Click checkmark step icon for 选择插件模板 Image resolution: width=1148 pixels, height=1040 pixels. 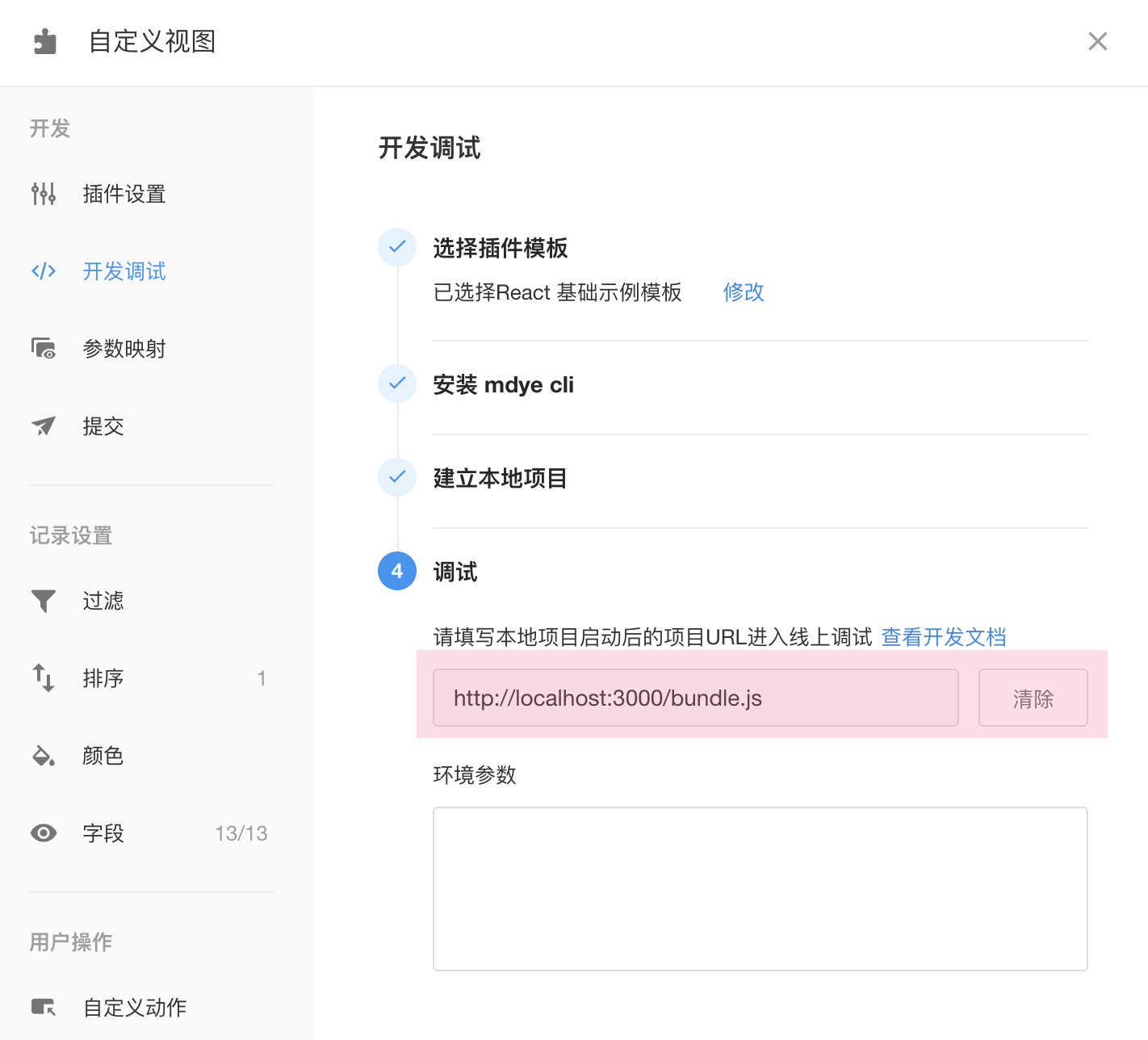coord(397,247)
